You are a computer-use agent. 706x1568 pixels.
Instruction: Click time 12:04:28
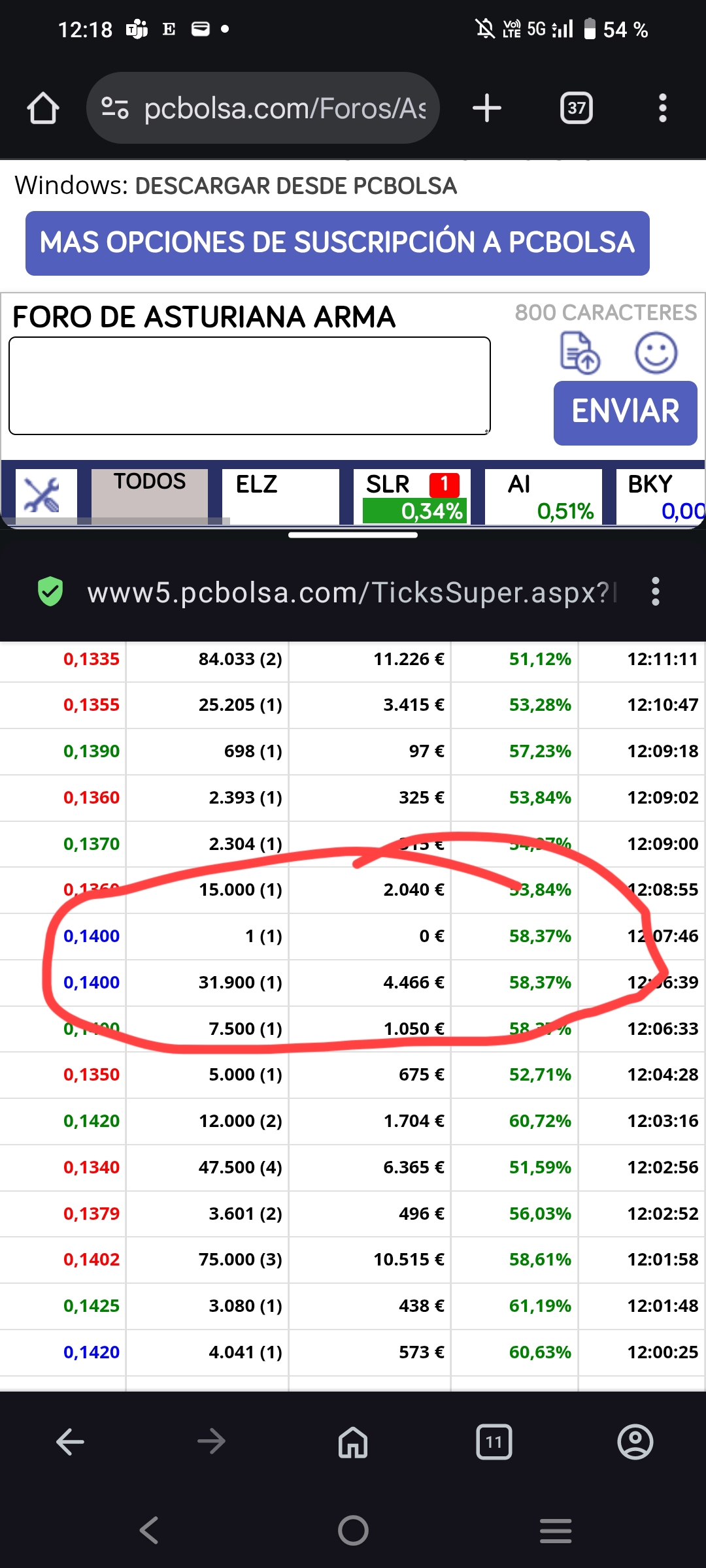[663, 1075]
